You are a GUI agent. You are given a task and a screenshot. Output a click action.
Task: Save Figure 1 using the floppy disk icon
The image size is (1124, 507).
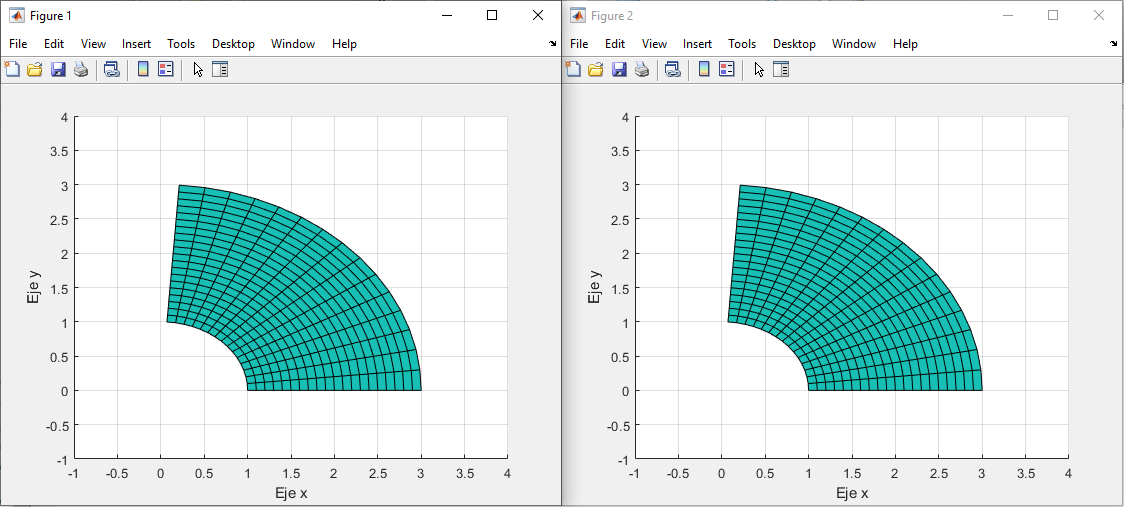58,69
